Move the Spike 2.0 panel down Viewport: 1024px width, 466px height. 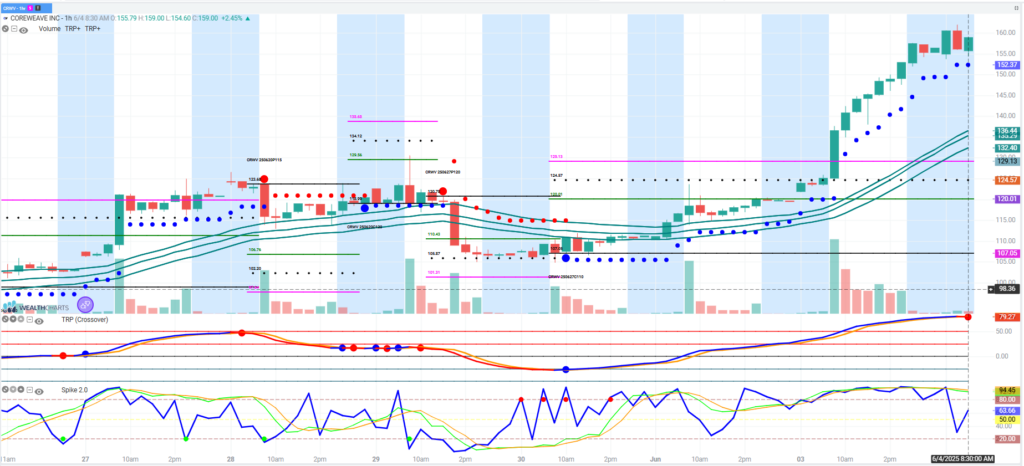click(13, 390)
